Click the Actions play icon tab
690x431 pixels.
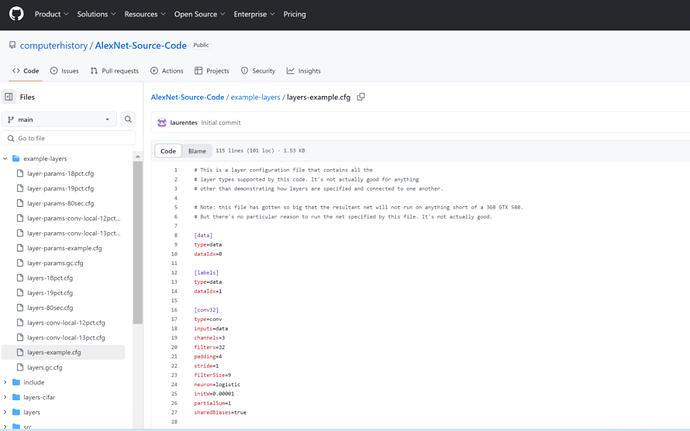pos(166,71)
